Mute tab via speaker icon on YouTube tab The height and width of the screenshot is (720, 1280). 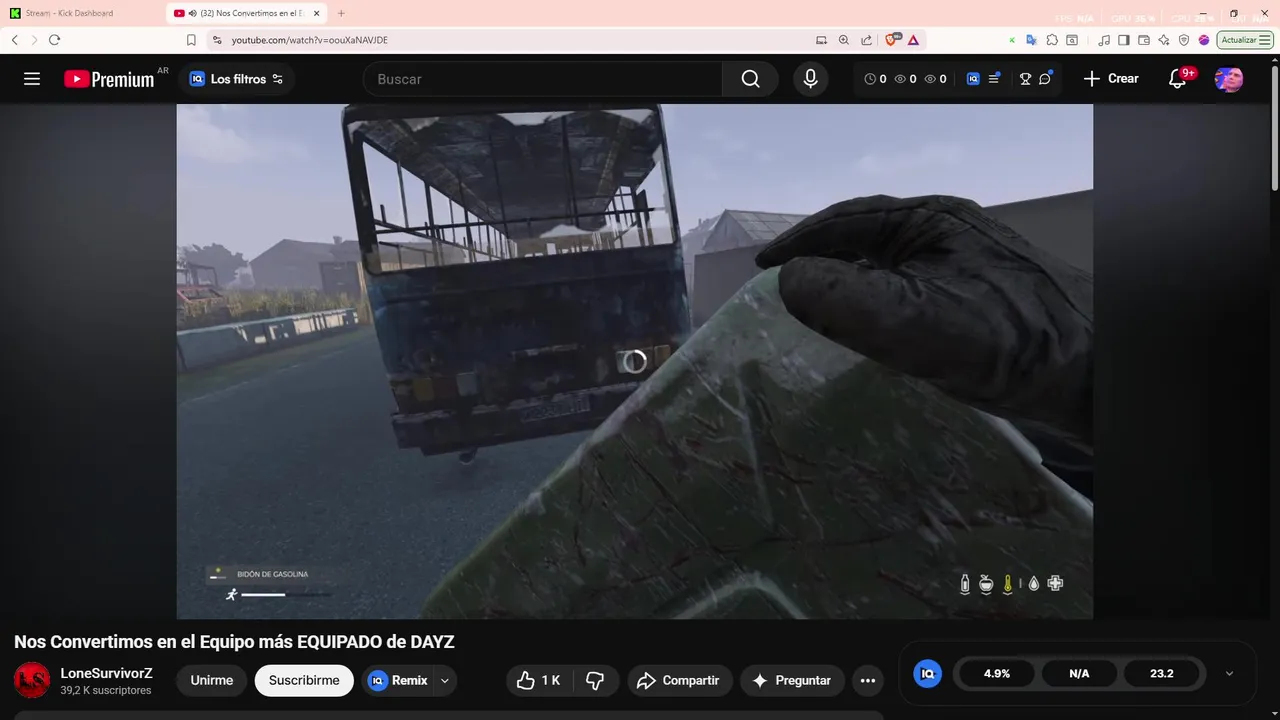192,13
